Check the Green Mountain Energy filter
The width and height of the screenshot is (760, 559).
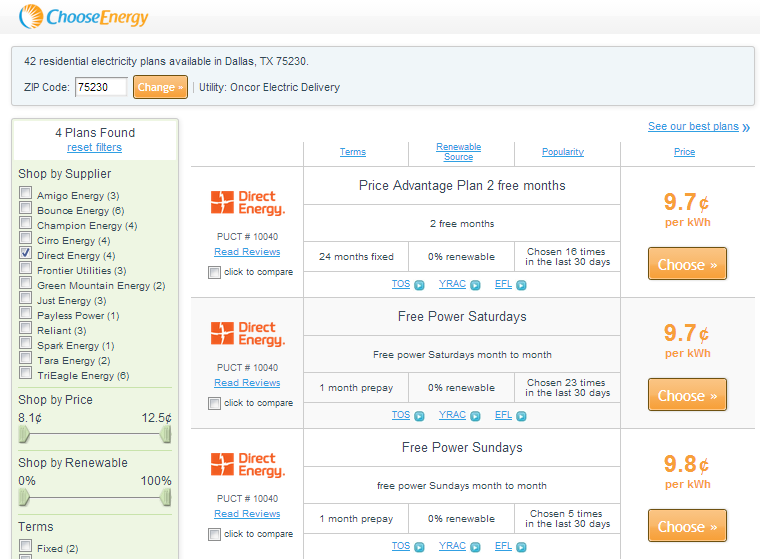click(x=26, y=285)
